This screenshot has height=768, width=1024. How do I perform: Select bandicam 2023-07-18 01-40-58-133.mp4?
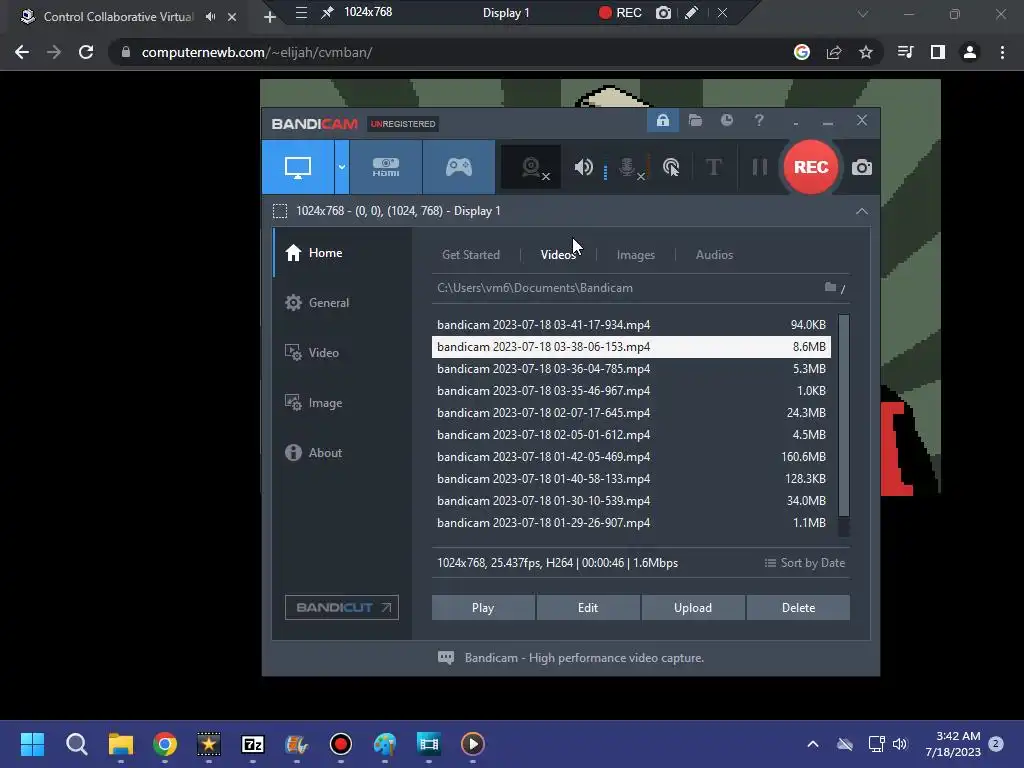click(631, 479)
